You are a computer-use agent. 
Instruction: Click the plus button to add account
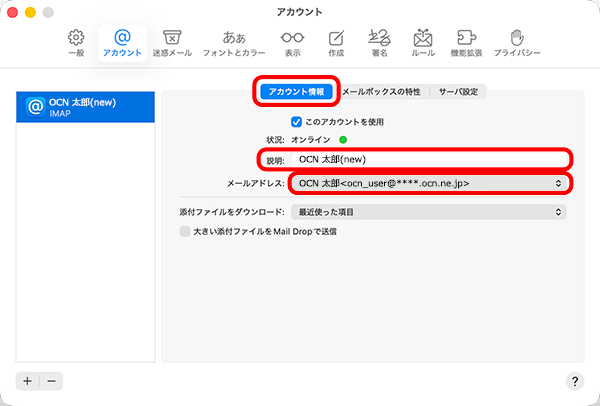tap(27, 381)
